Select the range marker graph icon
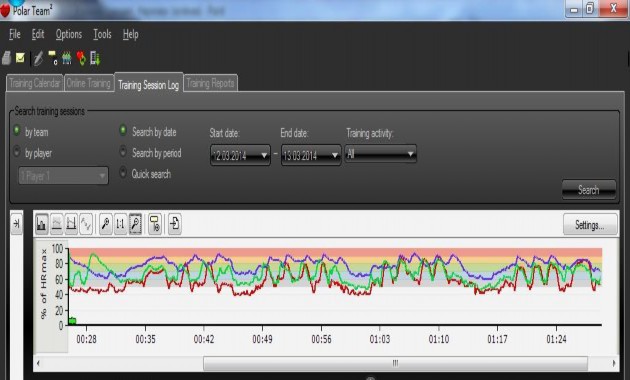 [71, 224]
